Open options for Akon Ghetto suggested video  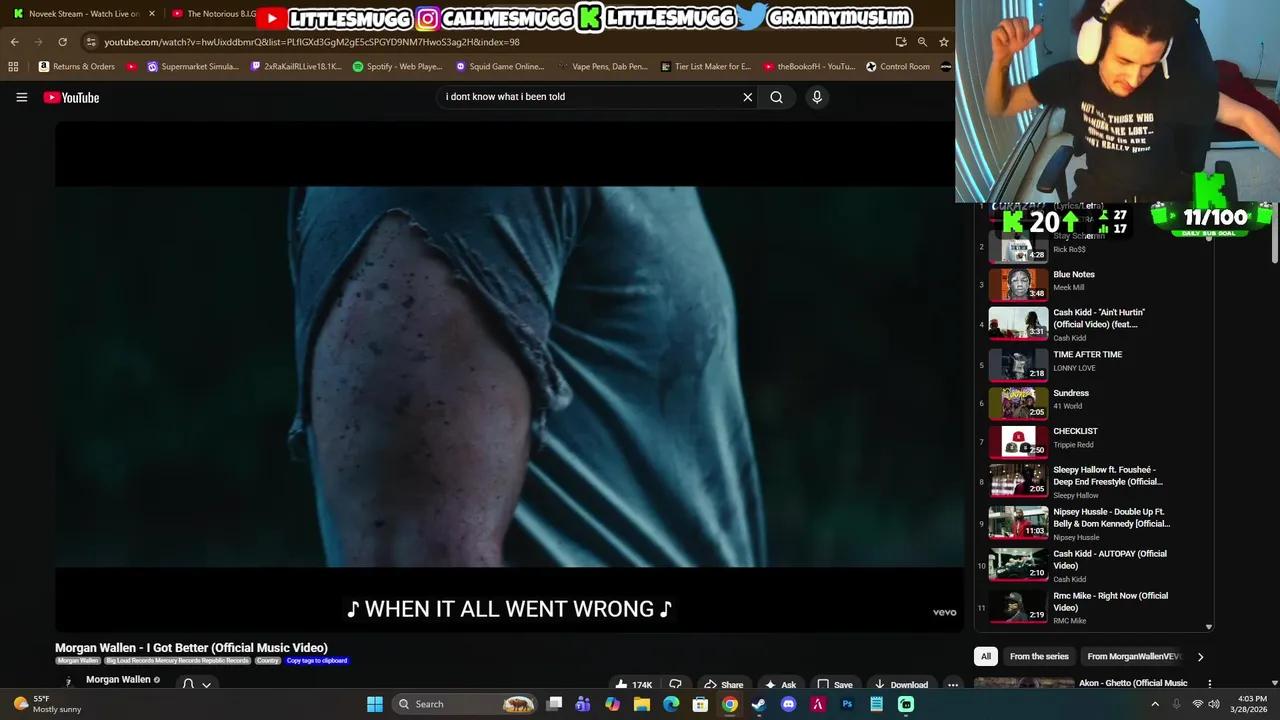(1209, 684)
